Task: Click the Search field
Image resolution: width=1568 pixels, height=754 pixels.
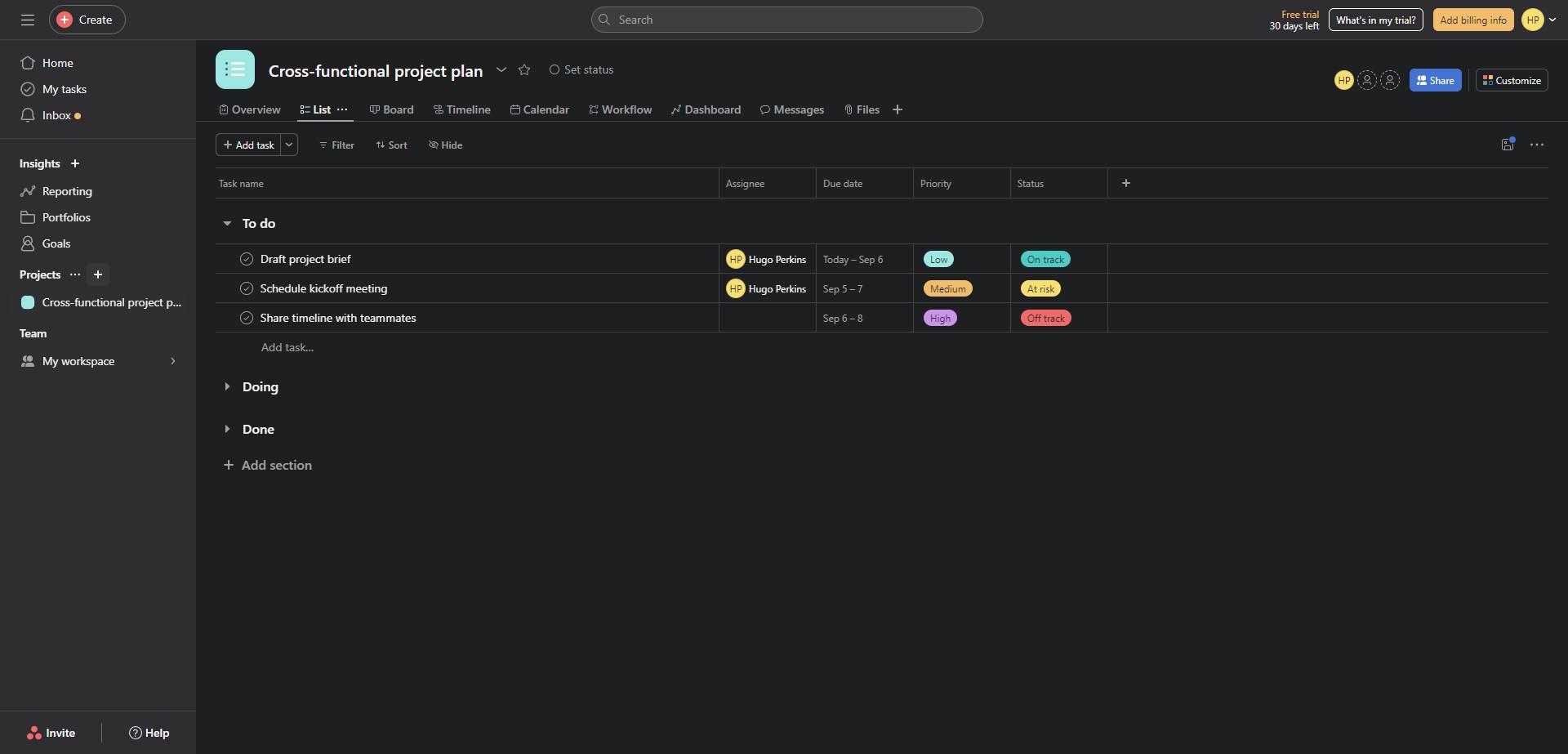Action: [x=787, y=20]
